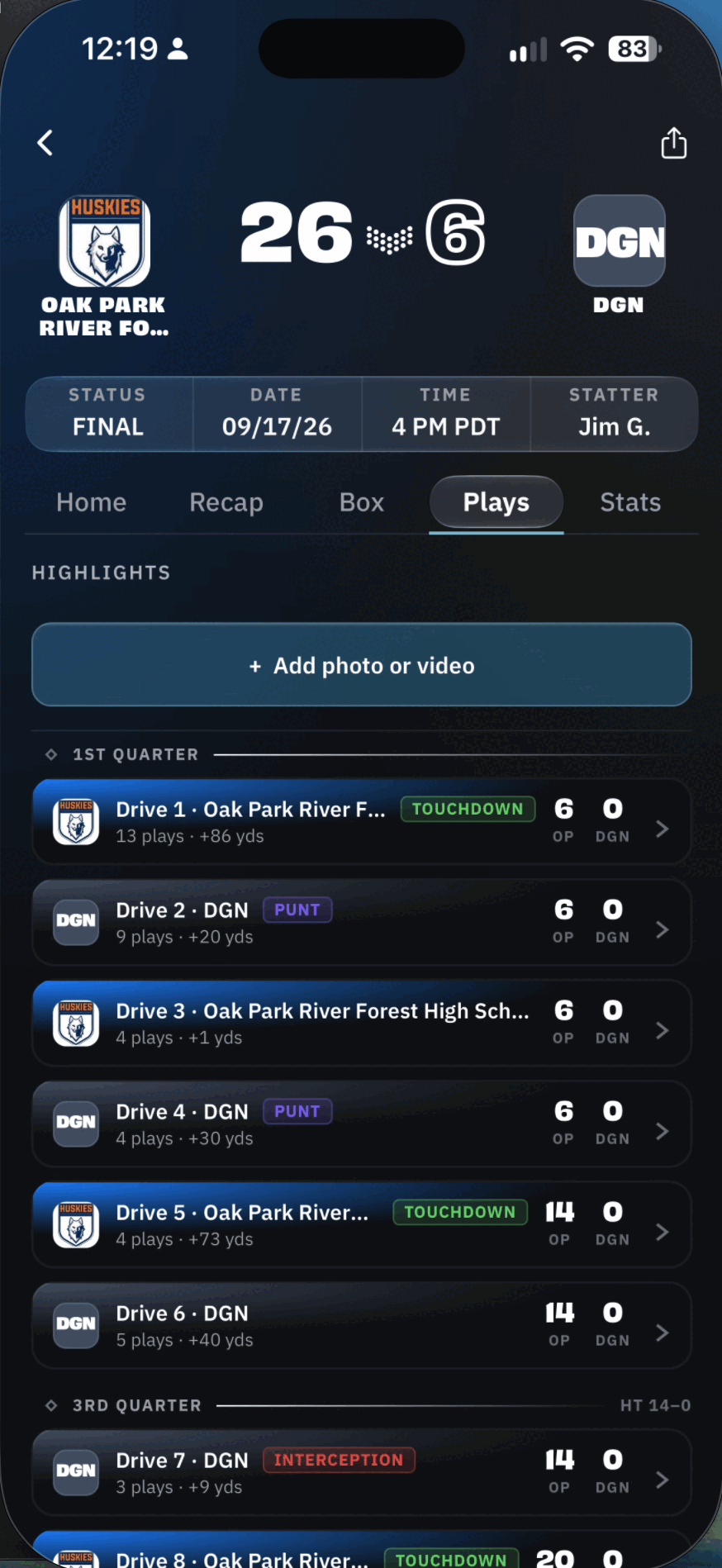Expand Drive 6 with its chevron
This screenshot has width=722, height=1568.
[662, 1333]
